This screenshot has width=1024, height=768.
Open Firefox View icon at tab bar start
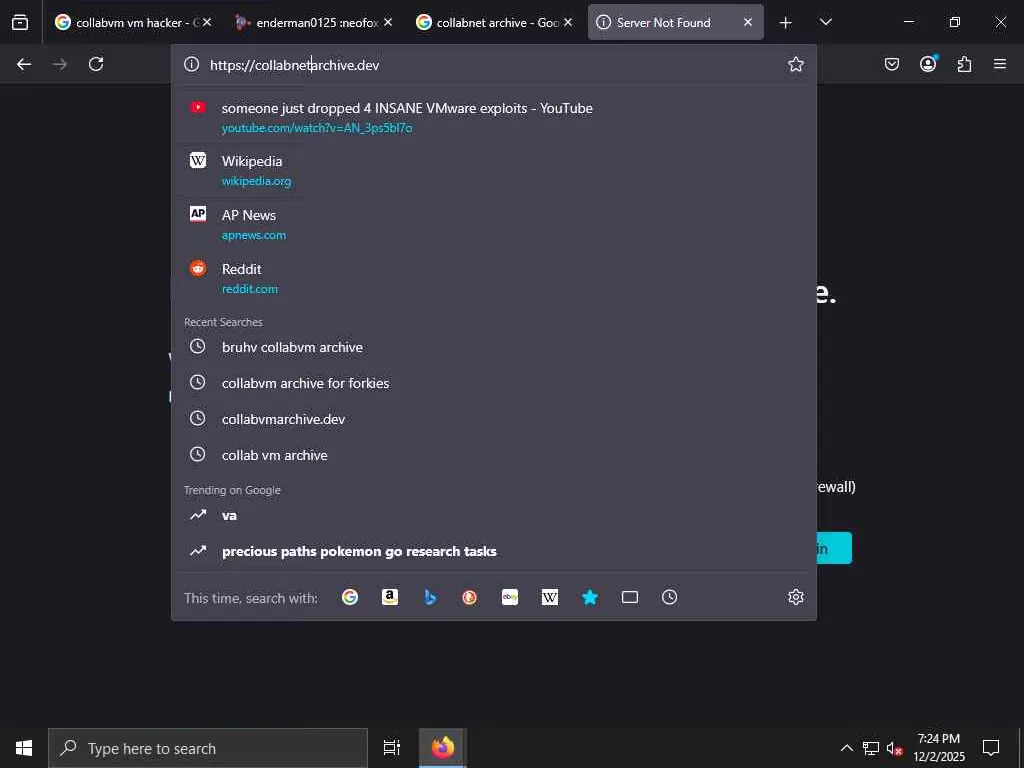coord(20,22)
